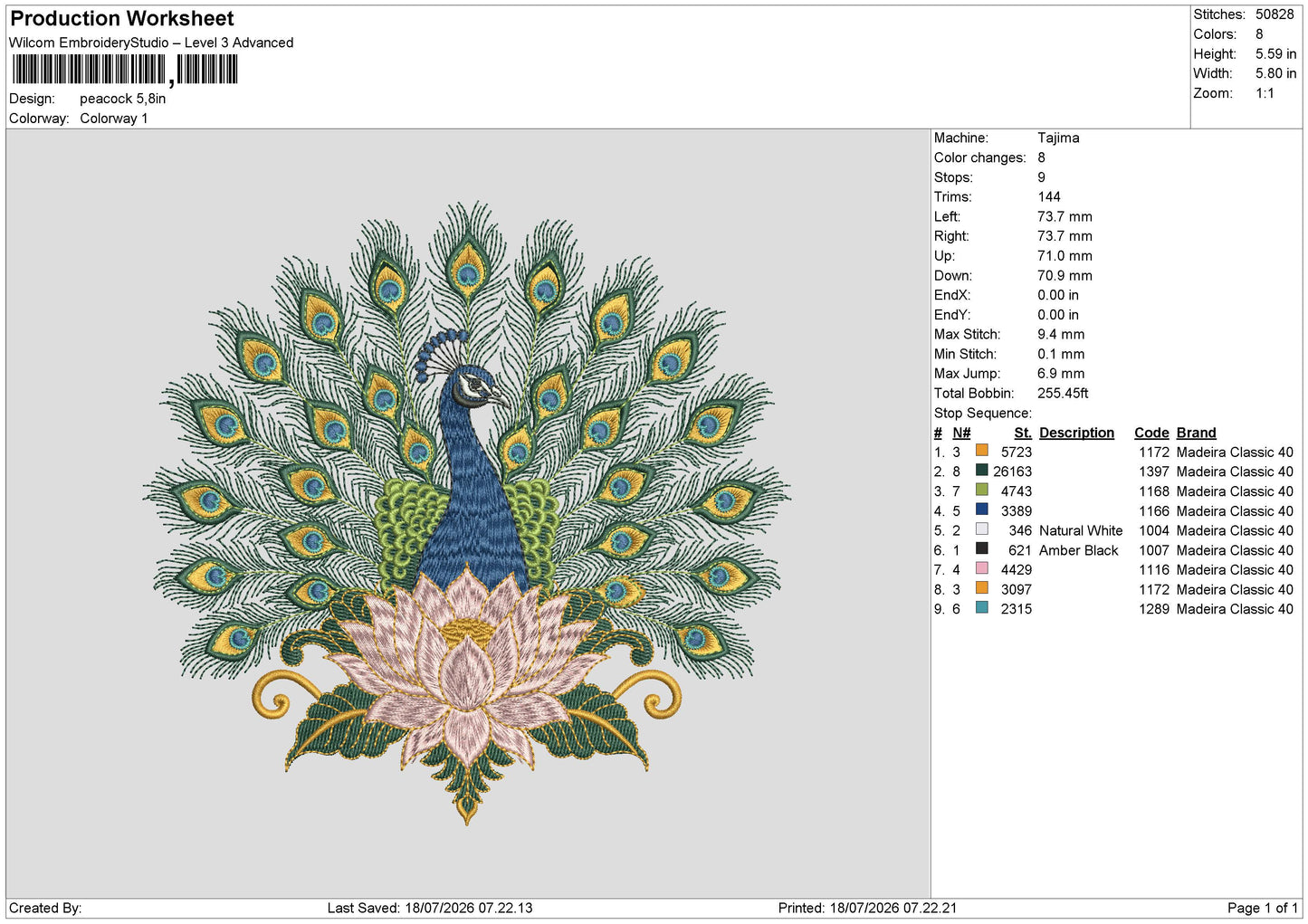Click the Trims value '144'
The height and width of the screenshot is (924, 1308).
[x=1049, y=196]
